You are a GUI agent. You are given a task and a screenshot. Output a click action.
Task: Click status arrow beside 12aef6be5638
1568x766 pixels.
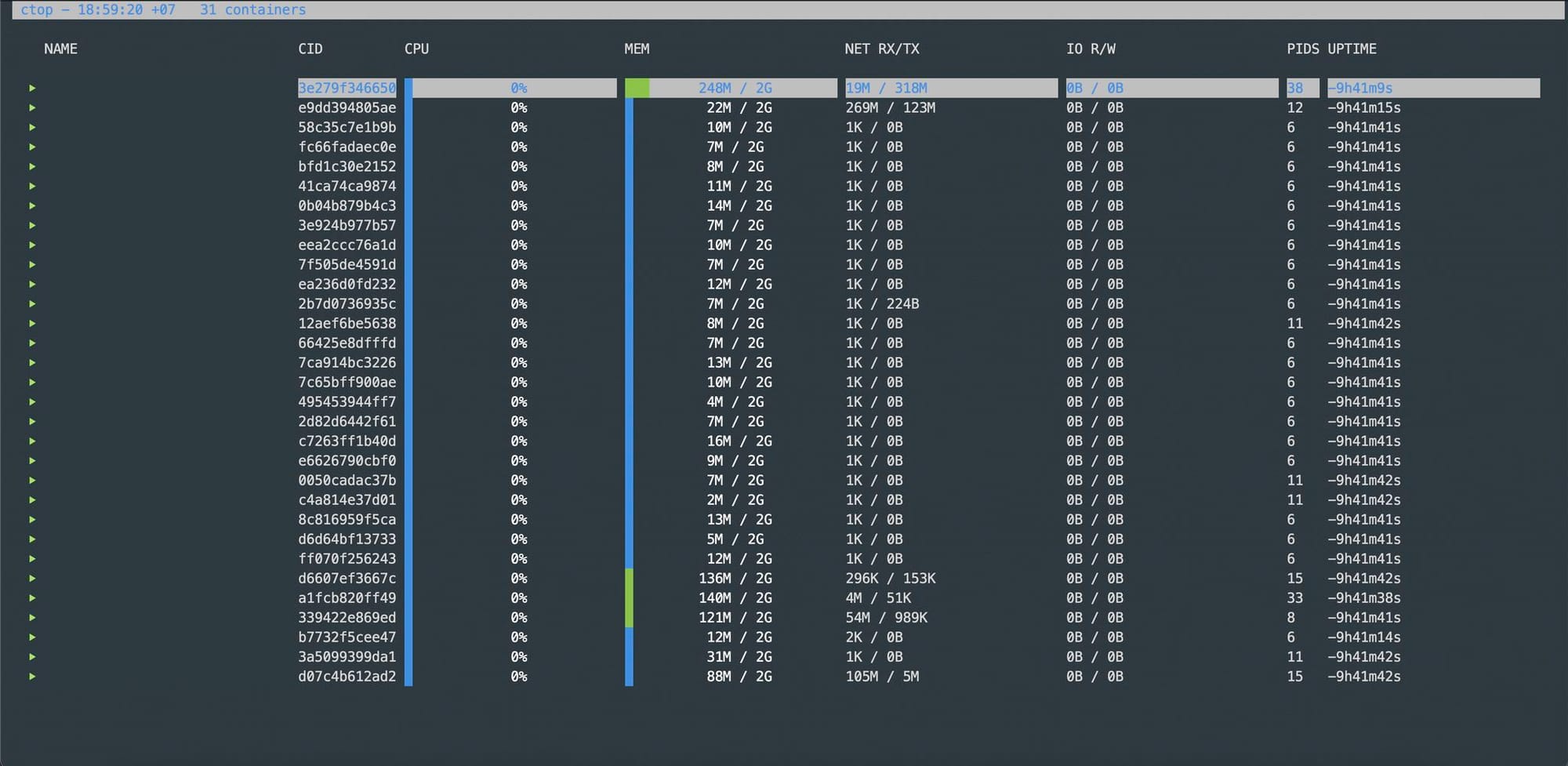coord(32,323)
